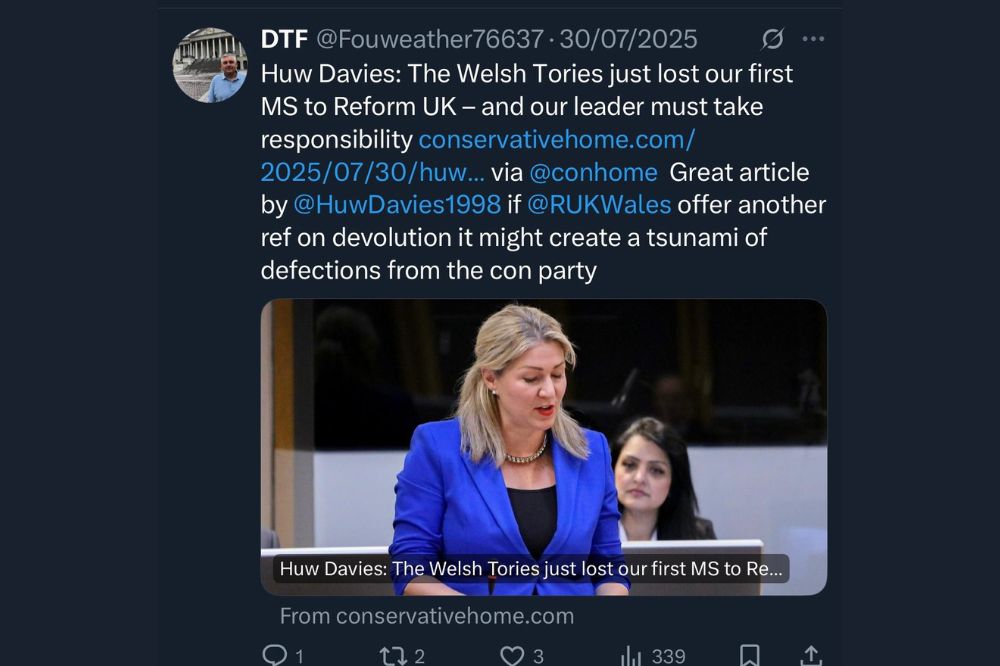The width and height of the screenshot is (1000, 666).
Task: Open the @Fouweather76637 handle
Action: click(430, 39)
